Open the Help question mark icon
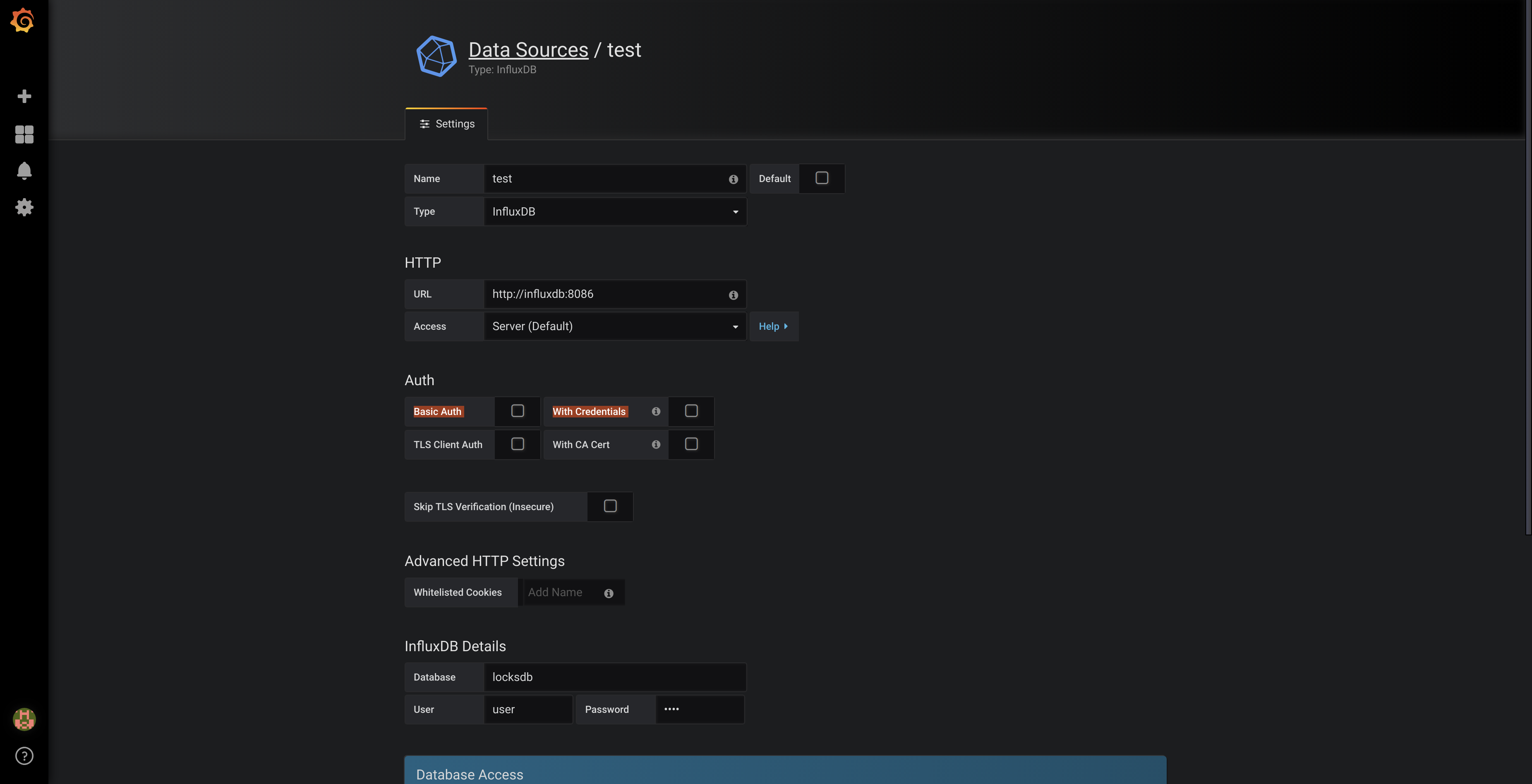This screenshot has width=1532, height=784. [24, 756]
